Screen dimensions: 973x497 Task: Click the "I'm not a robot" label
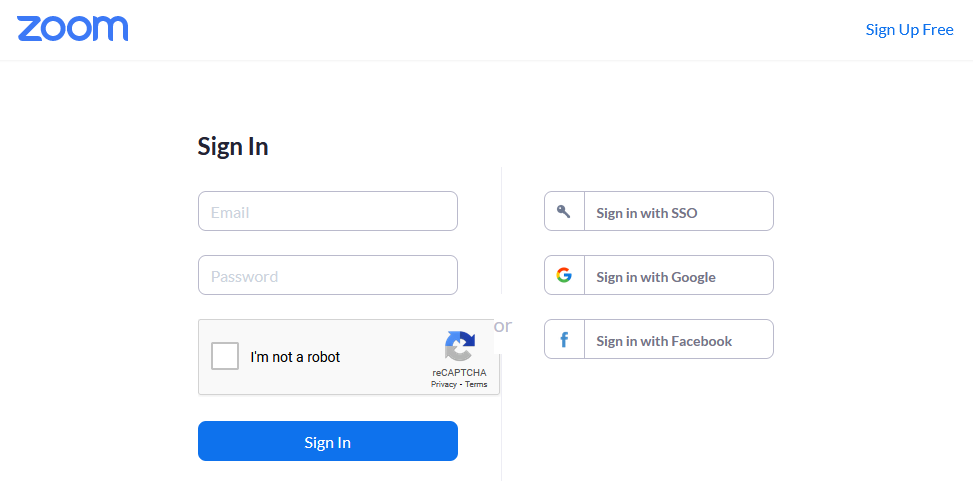(x=295, y=357)
